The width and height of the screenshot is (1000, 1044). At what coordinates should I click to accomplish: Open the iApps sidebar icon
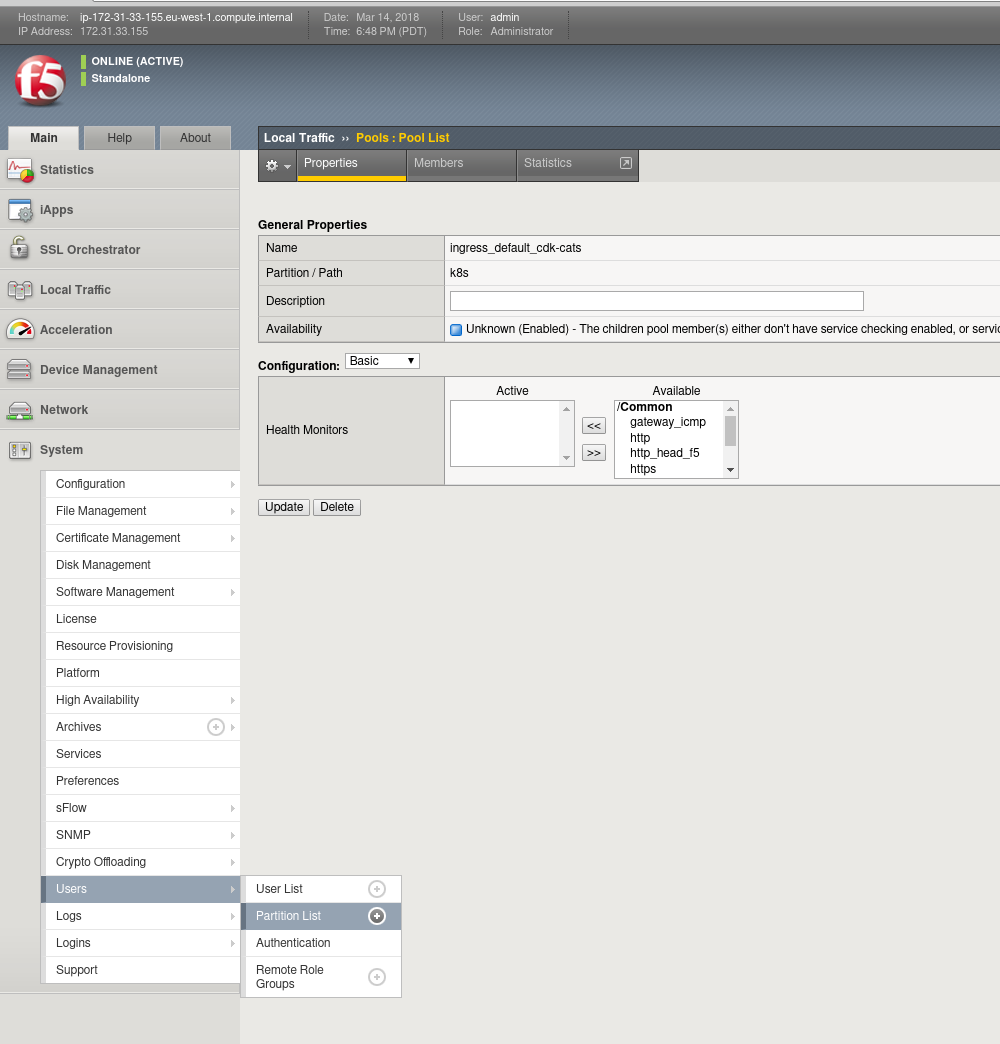[20, 210]
